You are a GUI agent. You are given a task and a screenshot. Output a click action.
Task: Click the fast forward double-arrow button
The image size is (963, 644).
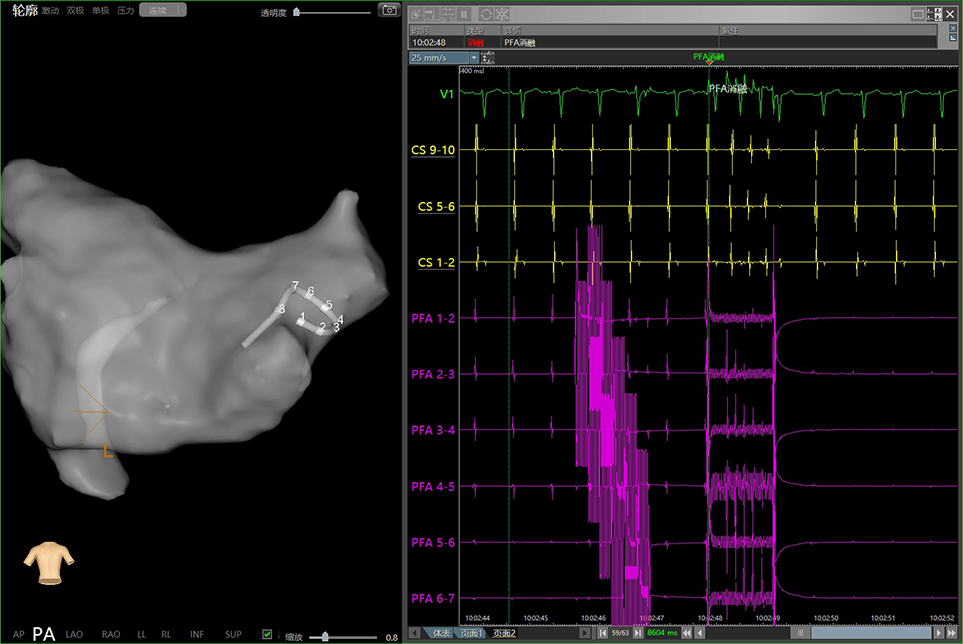click(x=950, y=633)
